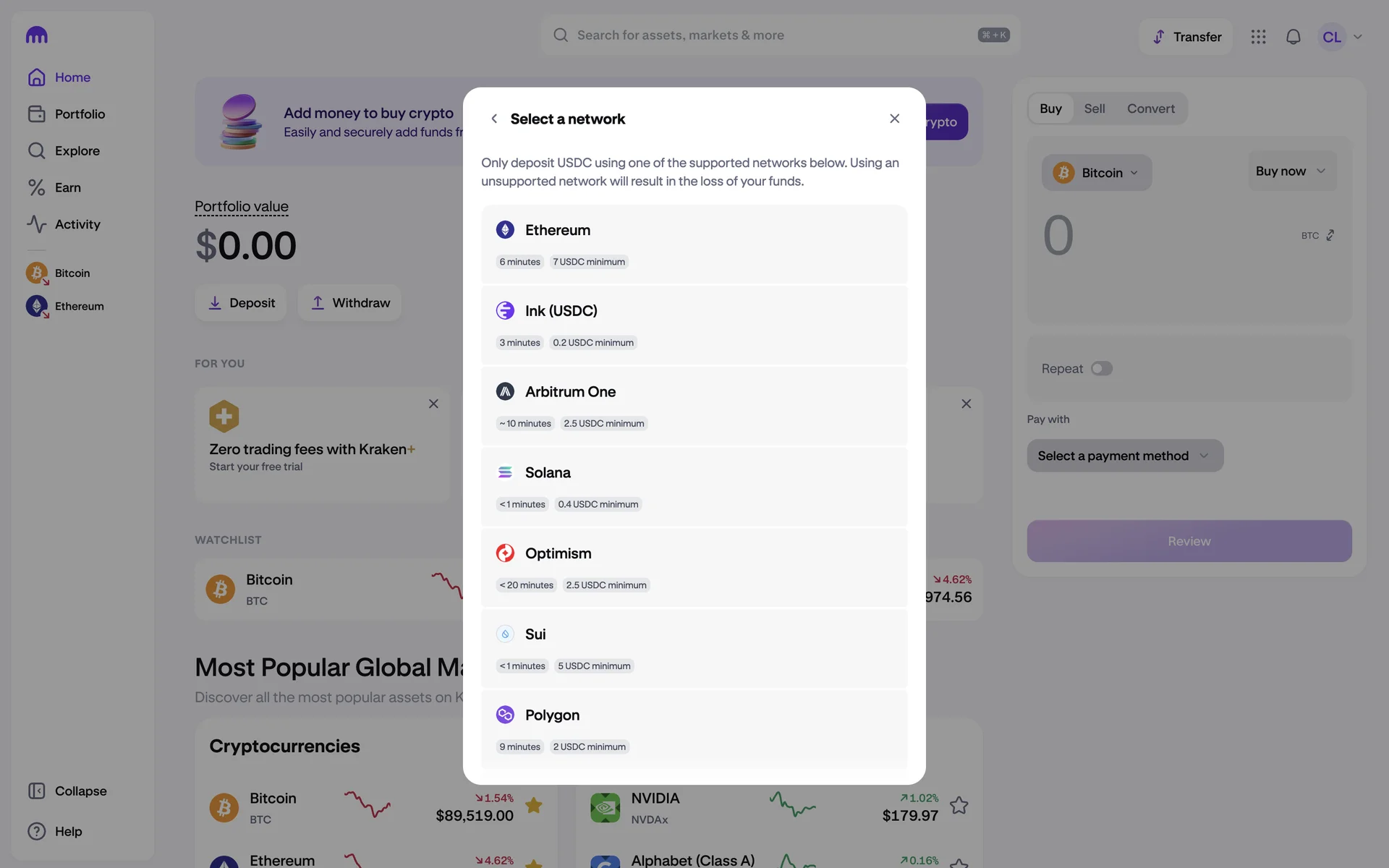Click the Transfer button
Screen dimensions: 1389x868
pyautogui.click(x=1186, y=37)
